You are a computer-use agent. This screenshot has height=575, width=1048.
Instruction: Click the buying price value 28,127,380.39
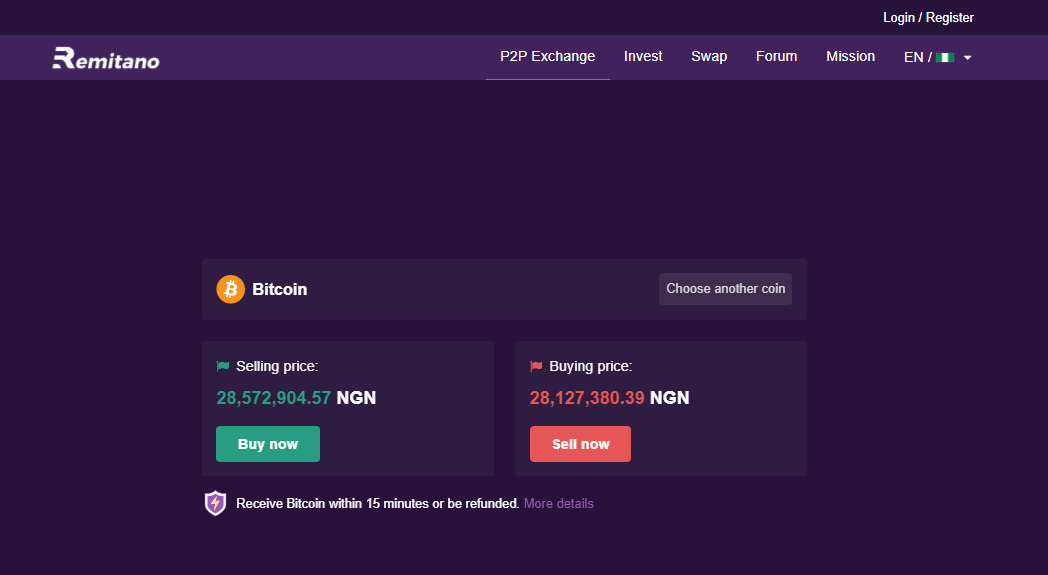pyautogui.click(x=586, y=398)
